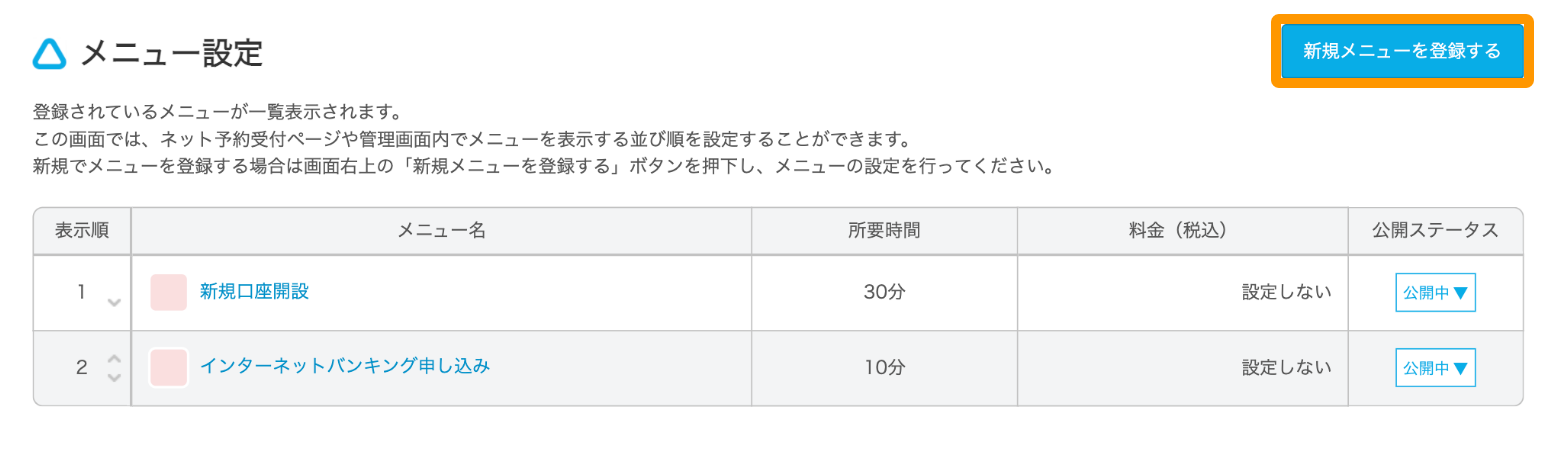Open the インターネットバンキング申し込み menu link

[x=345, y=366]
